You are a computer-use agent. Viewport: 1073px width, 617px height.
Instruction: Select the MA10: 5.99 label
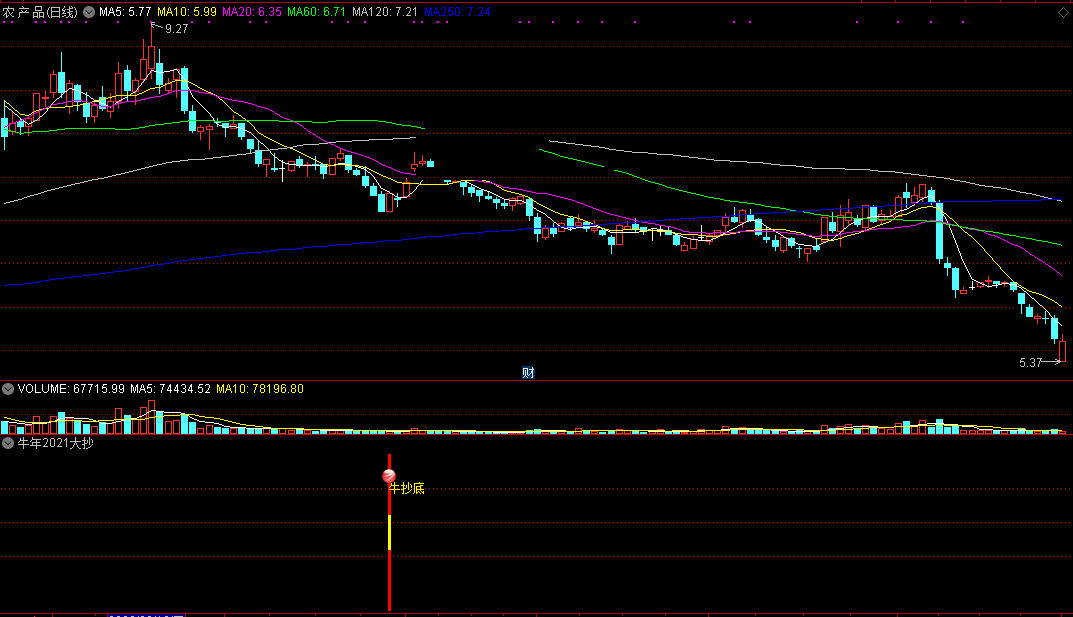(187, 12)
